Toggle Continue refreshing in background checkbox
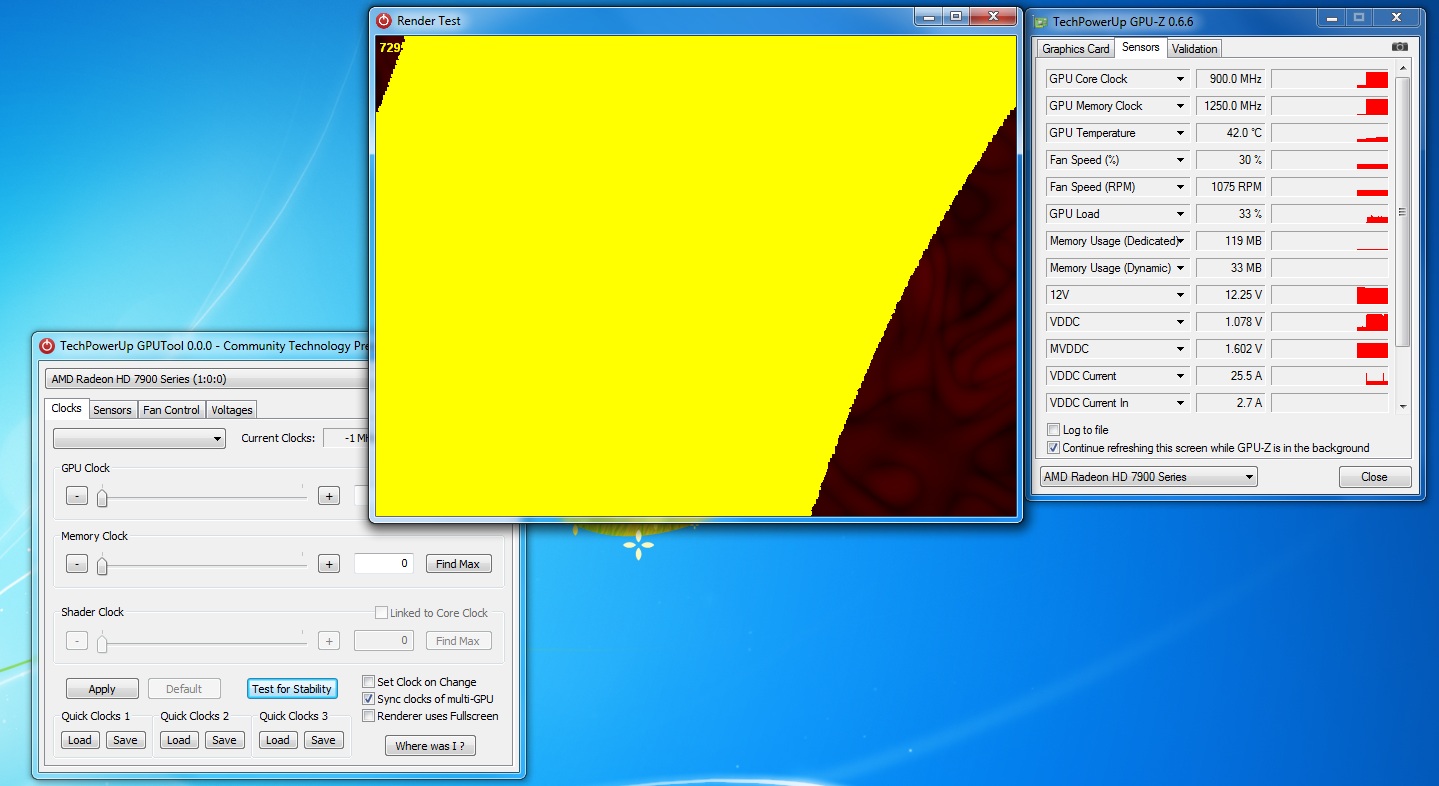 (1053, 448)
